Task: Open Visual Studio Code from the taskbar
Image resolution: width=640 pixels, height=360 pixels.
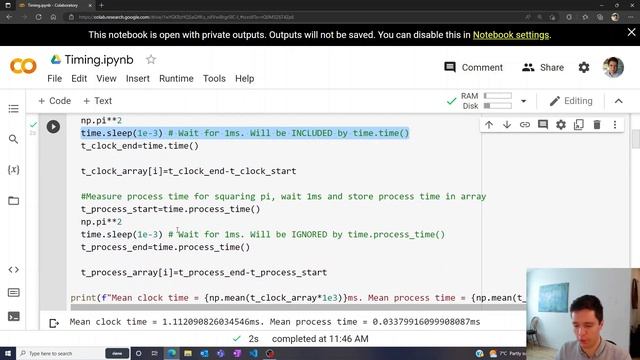Action: [253, 353]
